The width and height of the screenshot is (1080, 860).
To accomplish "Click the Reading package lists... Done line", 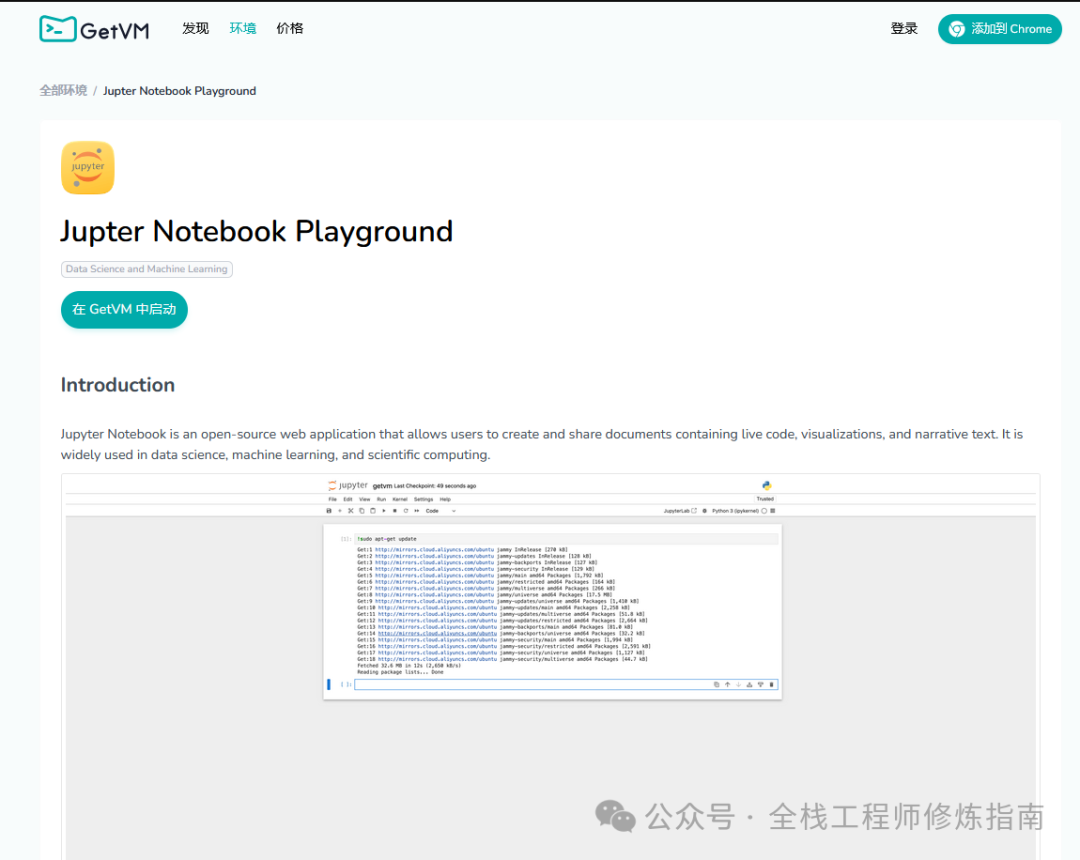I will 400,672.
